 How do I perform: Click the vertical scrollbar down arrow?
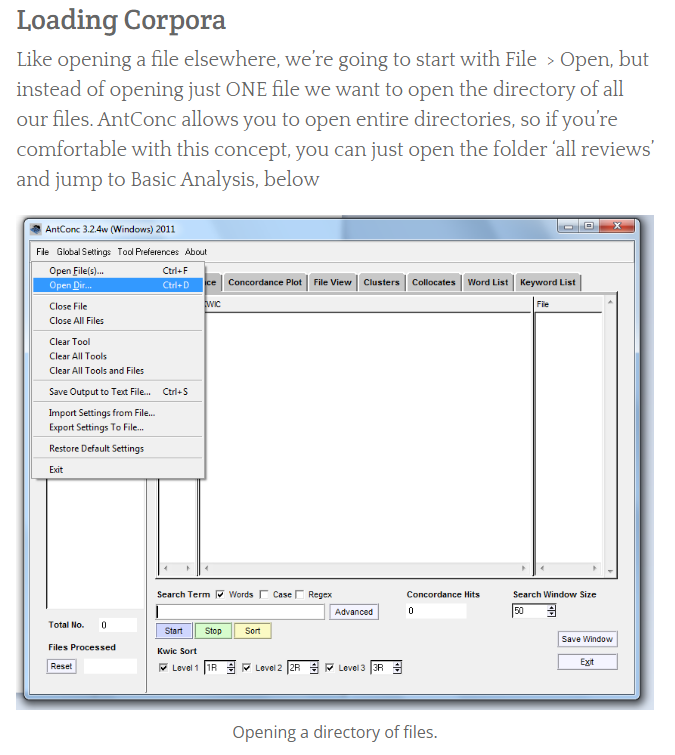click(610, 571)
